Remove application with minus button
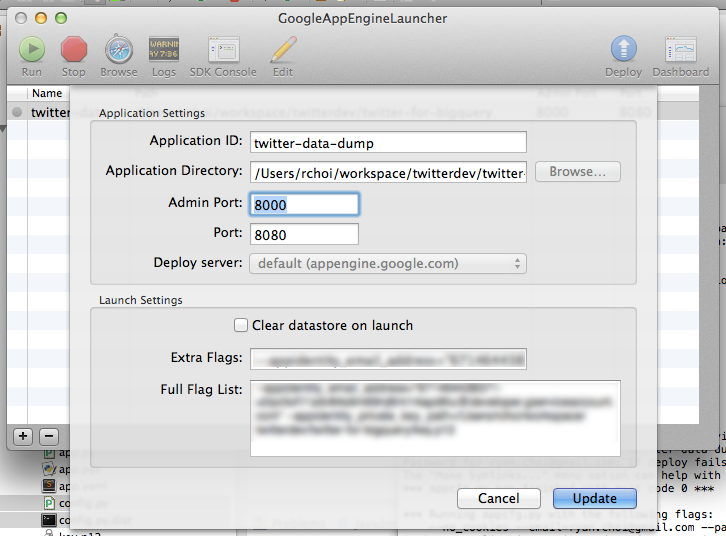The height and width of the screenshot is (536, 726). (x=49, y=436)
